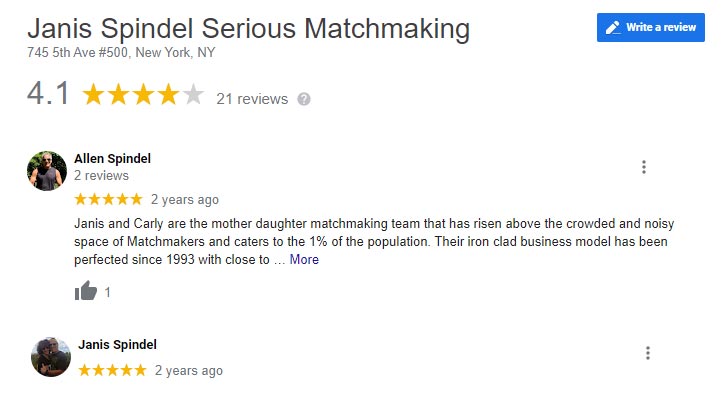Click the Write a review button
This screenshot has width=724, height=402.
[651, 27]
